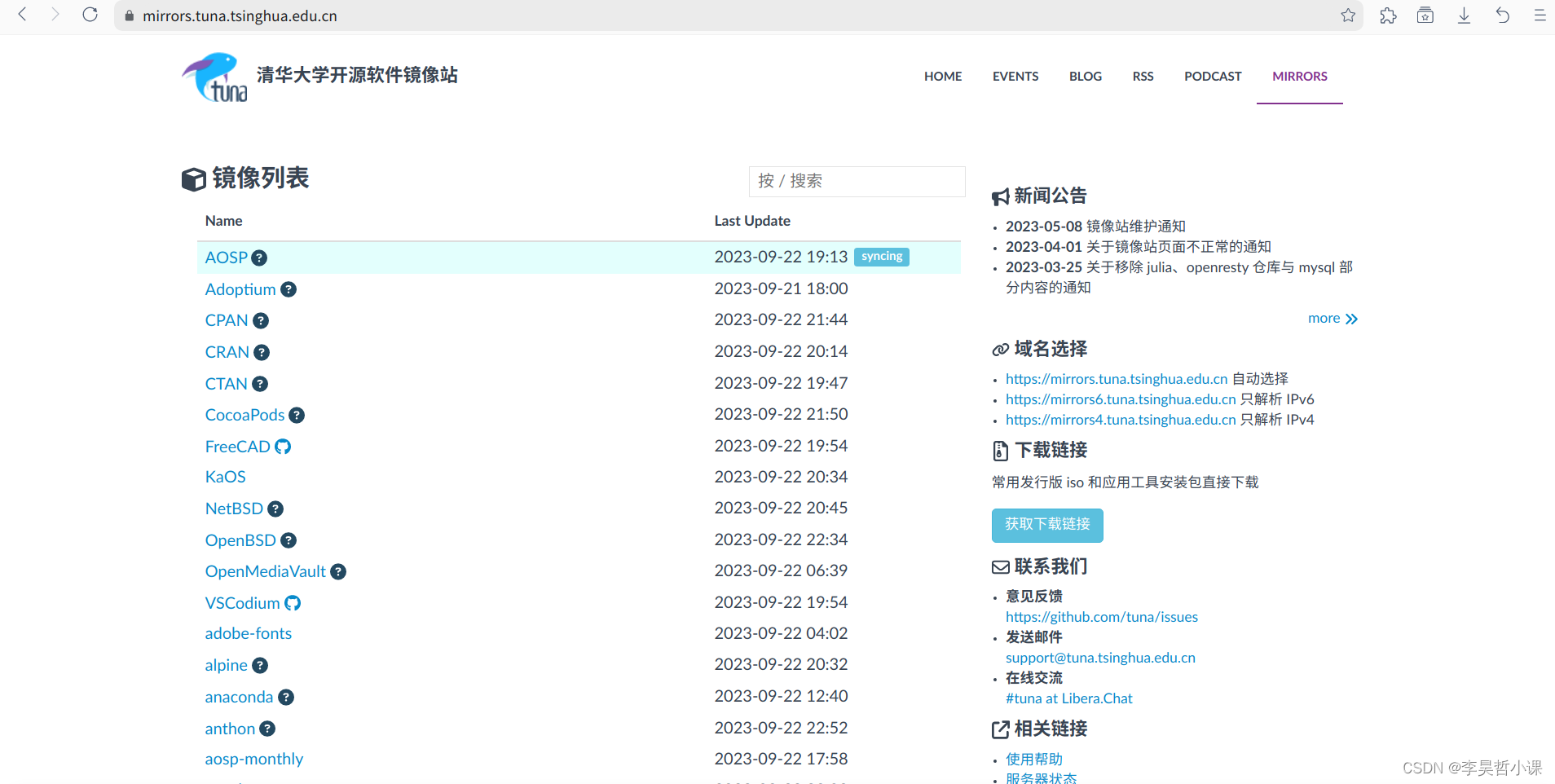1555x784 pixels.
Task: Open the help icon beside anaconda
Action: point(286,698)
